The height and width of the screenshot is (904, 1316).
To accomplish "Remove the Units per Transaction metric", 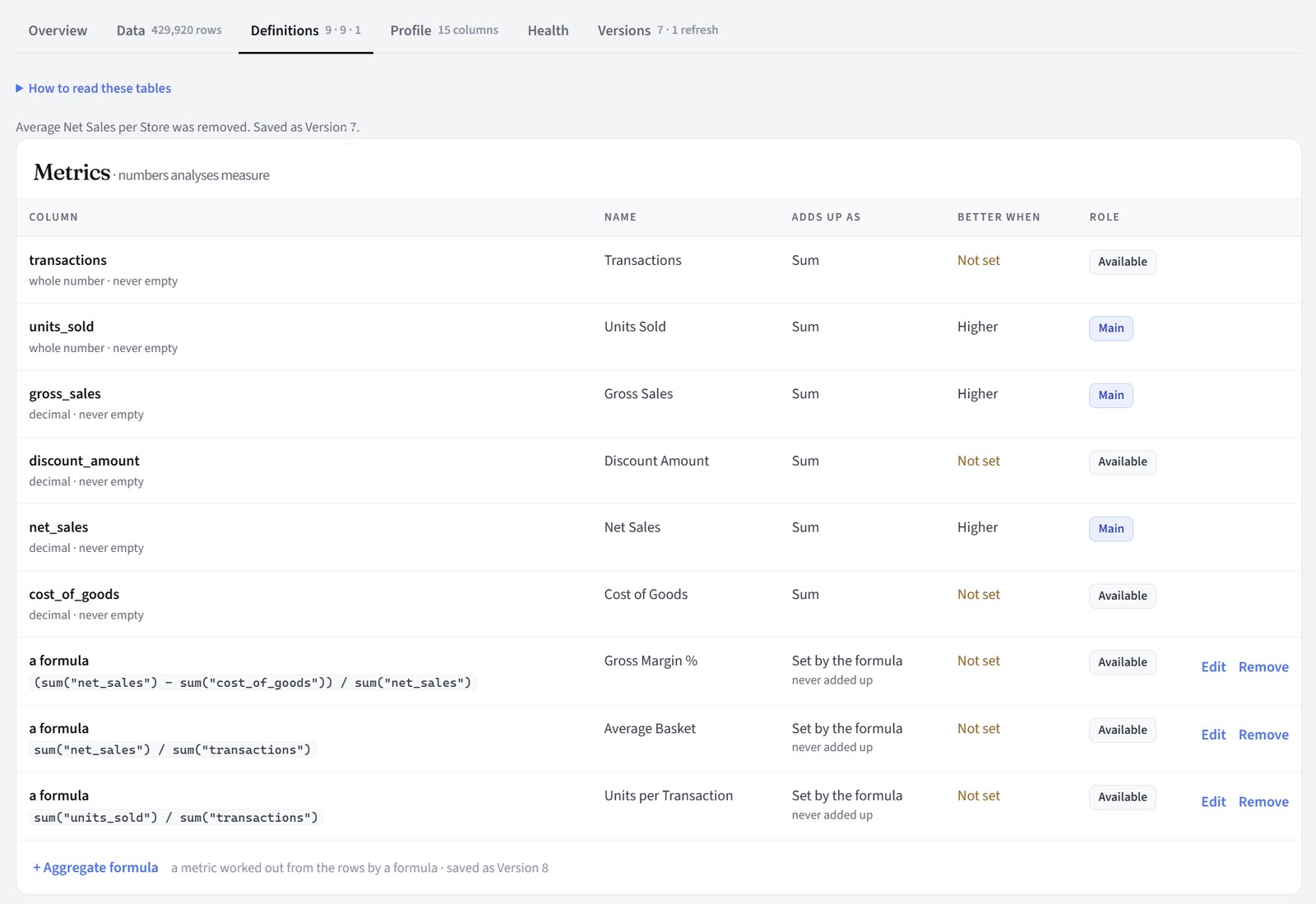I will click(x=1263, y=802).
